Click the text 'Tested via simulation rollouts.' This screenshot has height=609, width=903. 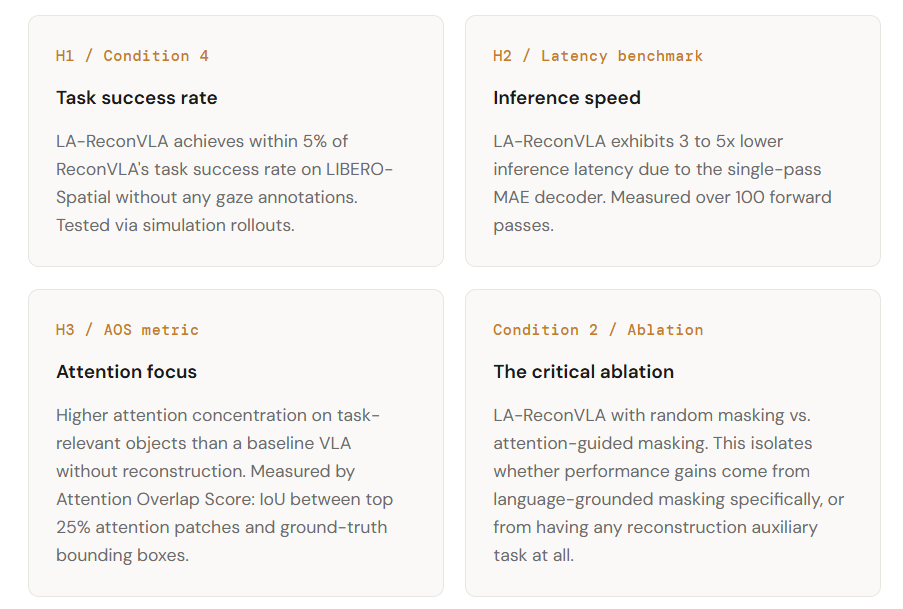(x=175, y=225)
